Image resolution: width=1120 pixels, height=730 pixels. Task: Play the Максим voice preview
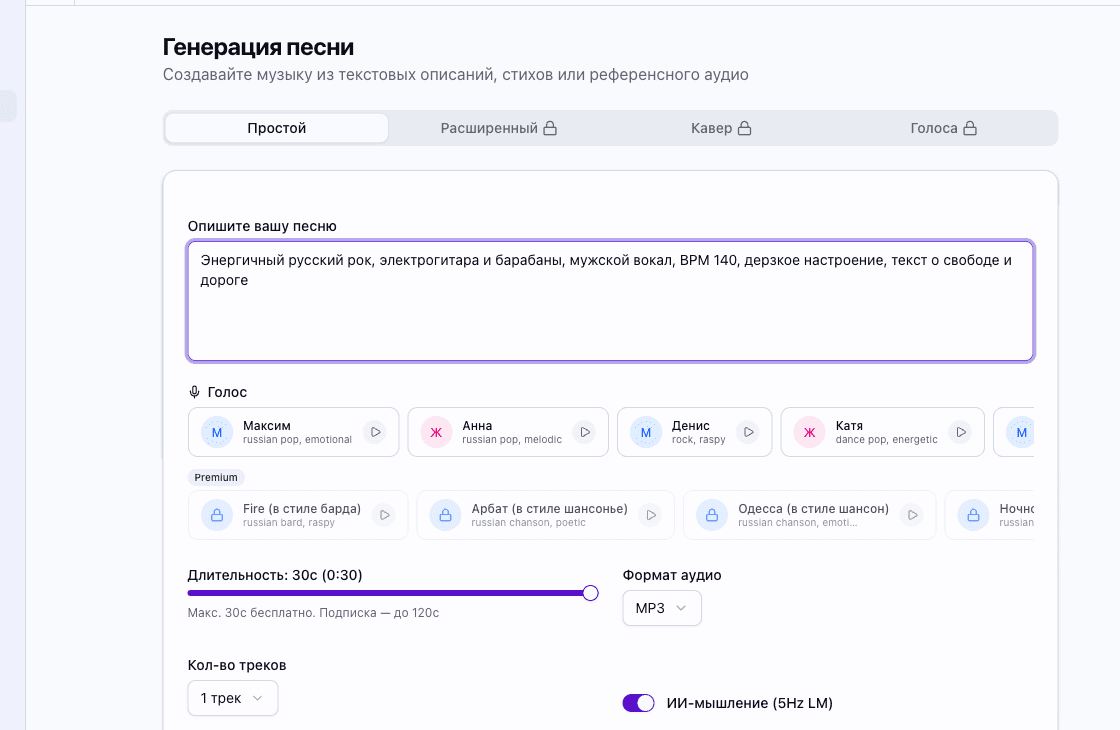click(375, 431)
